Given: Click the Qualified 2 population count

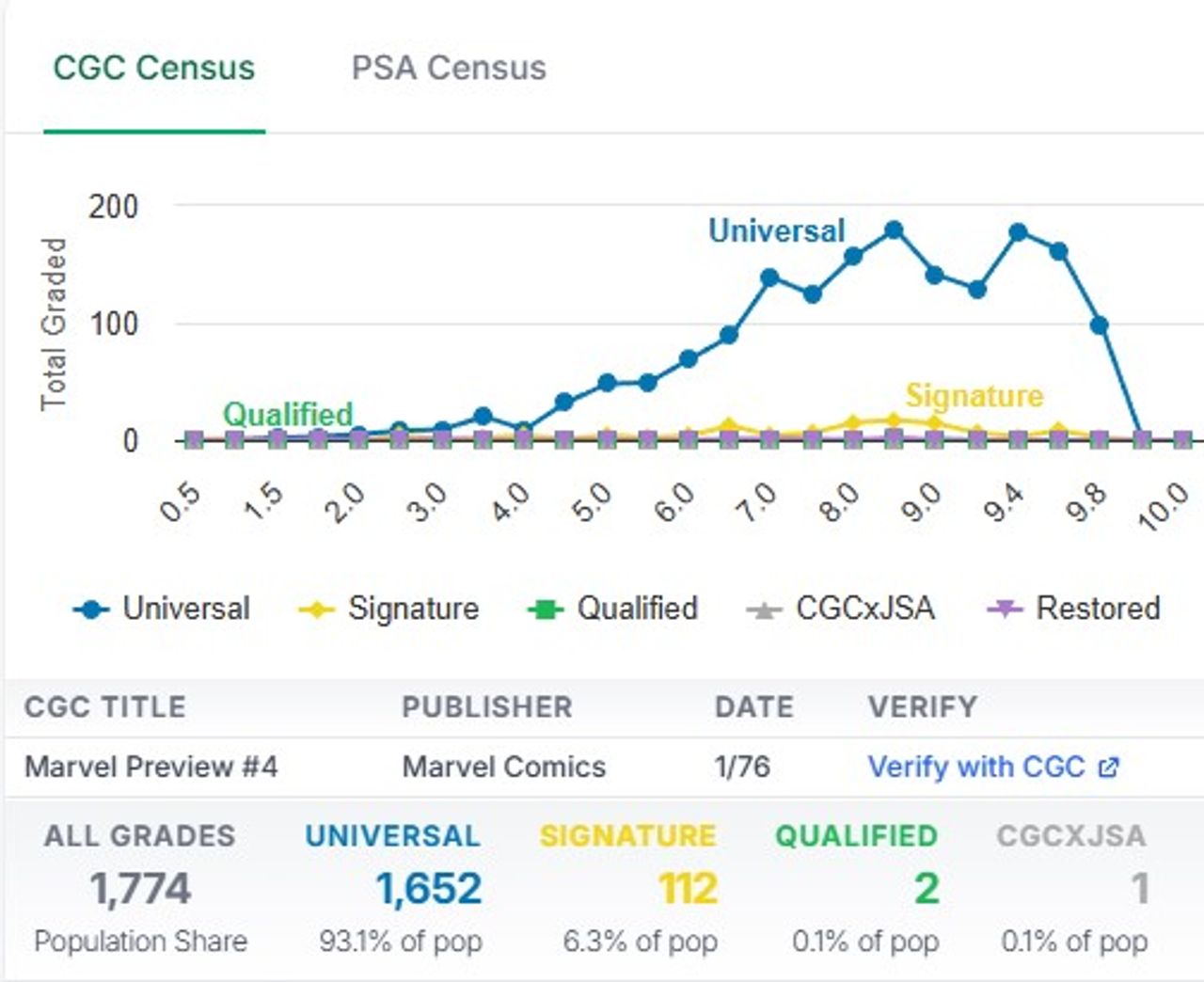Looking at the screenshot, I should [927, 889].
